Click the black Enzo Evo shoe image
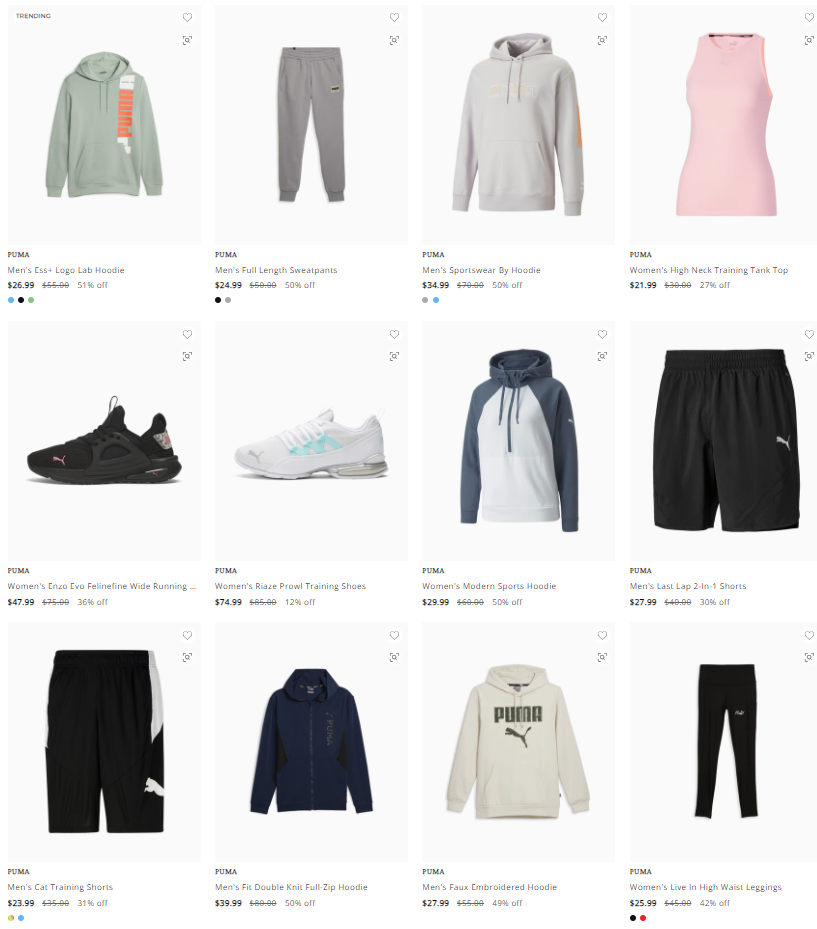817x929 pixels. pos(104,441)
